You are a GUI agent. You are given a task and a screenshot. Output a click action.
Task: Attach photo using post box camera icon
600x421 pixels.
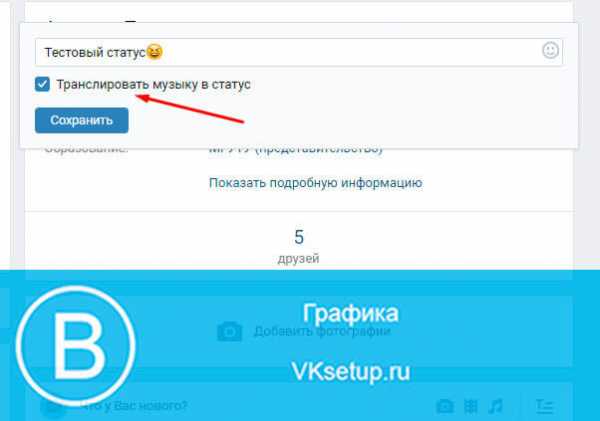(x=445, y=406)
